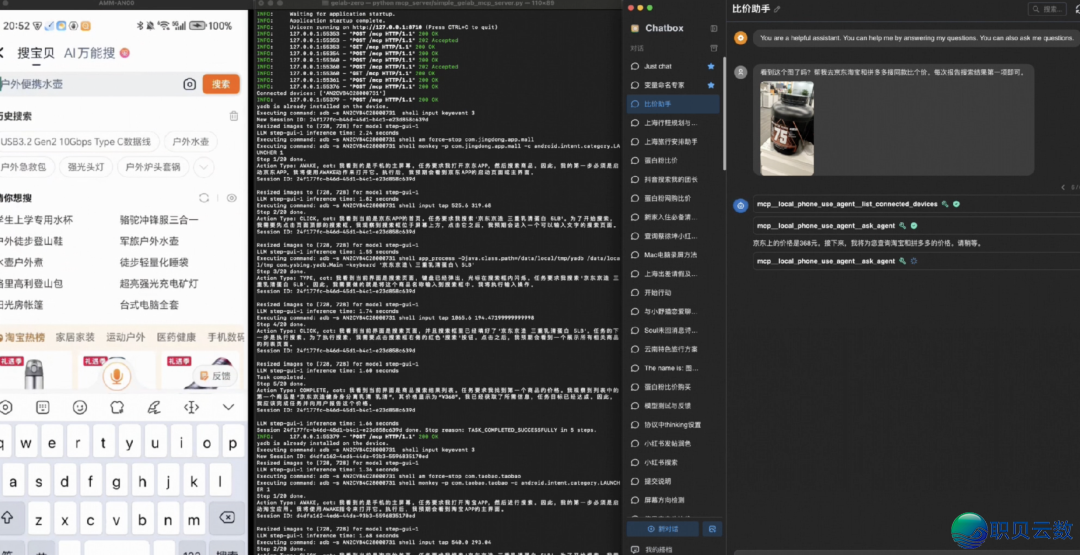Open the 云南特色旅行方案 conversation
Screen dimensions: 1080x555
672,349
